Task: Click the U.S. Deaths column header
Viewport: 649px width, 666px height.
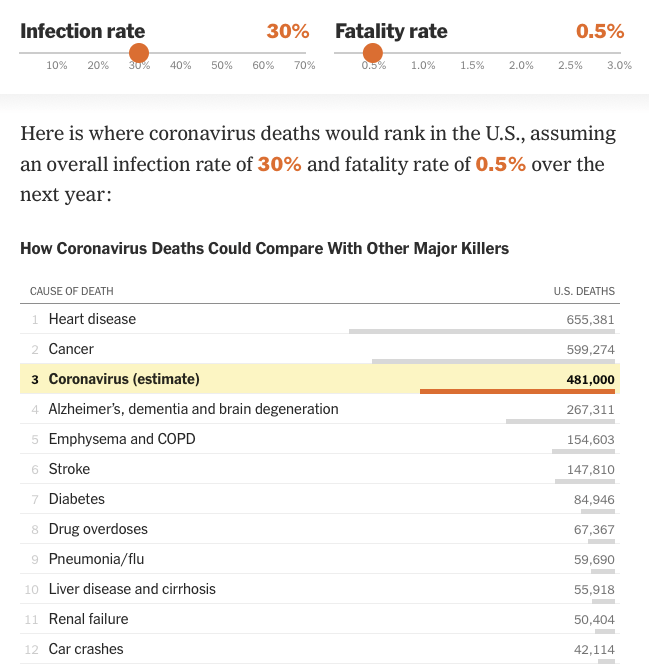Action: click(584, 291)
